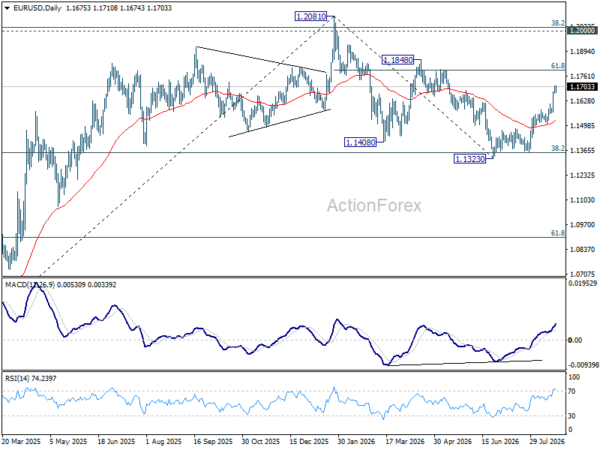Select the 1.20810 peak price label

point(311,16)
